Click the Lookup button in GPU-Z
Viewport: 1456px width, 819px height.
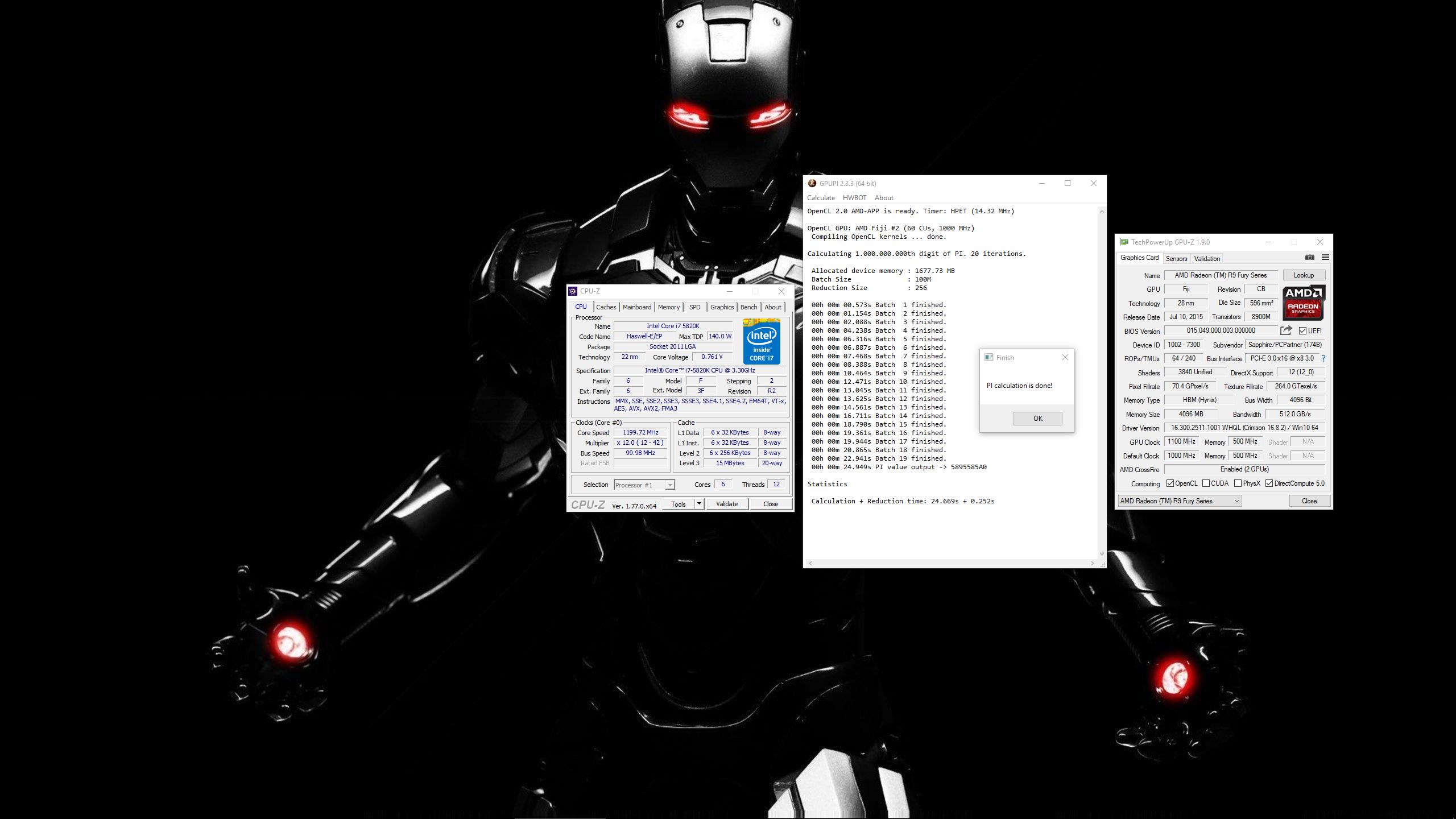point(1304,275)
